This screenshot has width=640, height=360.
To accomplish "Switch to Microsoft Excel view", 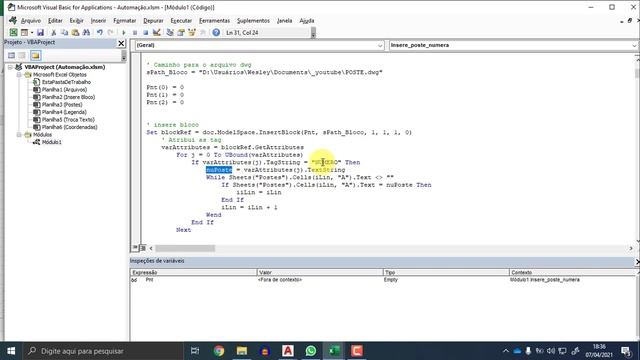I will coord(13,32).
